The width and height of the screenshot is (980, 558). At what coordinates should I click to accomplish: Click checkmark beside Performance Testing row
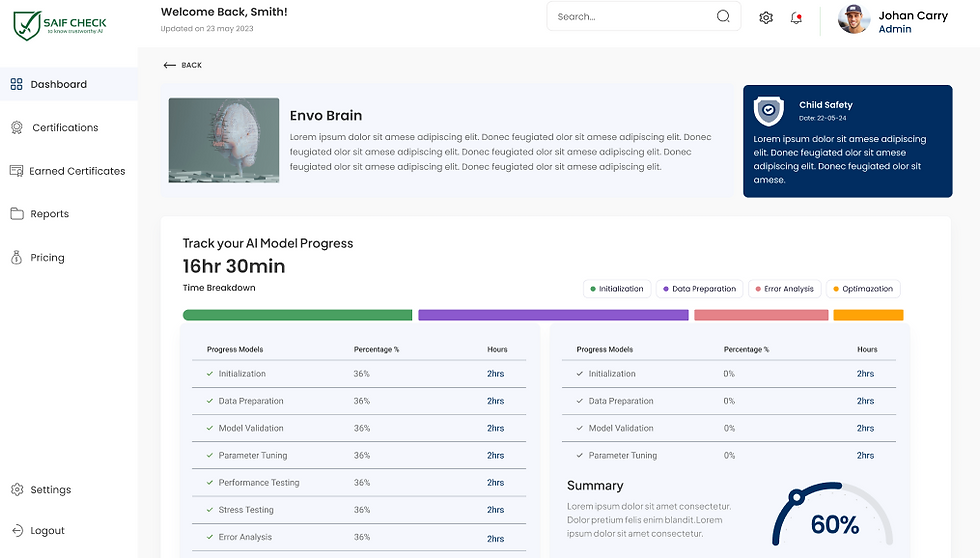[x=210, y=482]
